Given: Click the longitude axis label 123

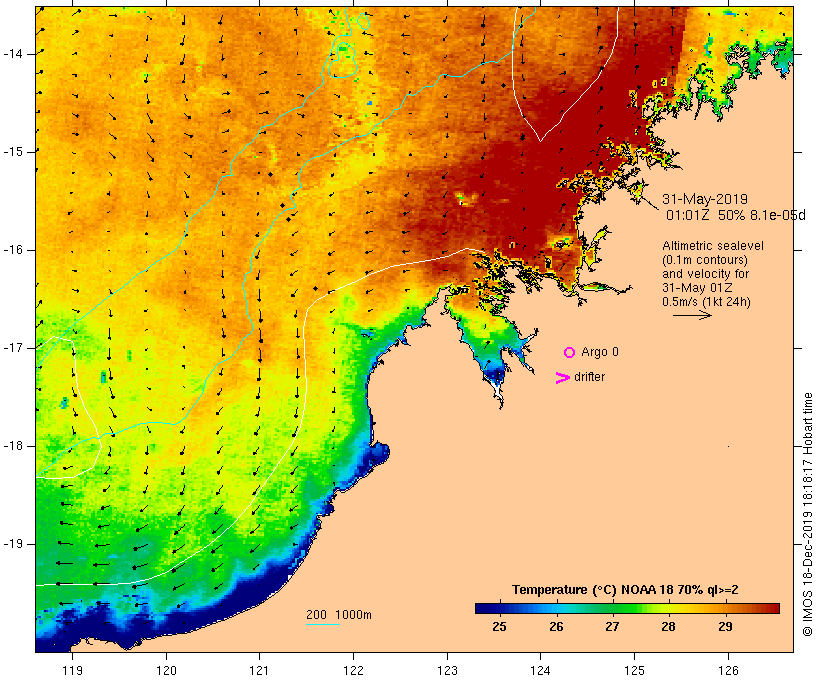Looking at the screenshot, I should pos(447,670).
